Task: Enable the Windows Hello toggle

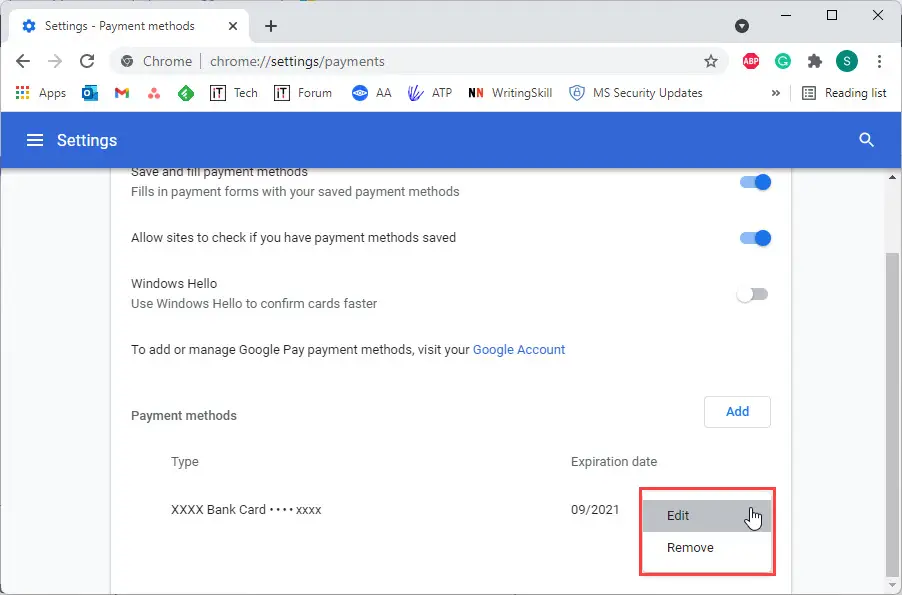Action: coord(752,295)
